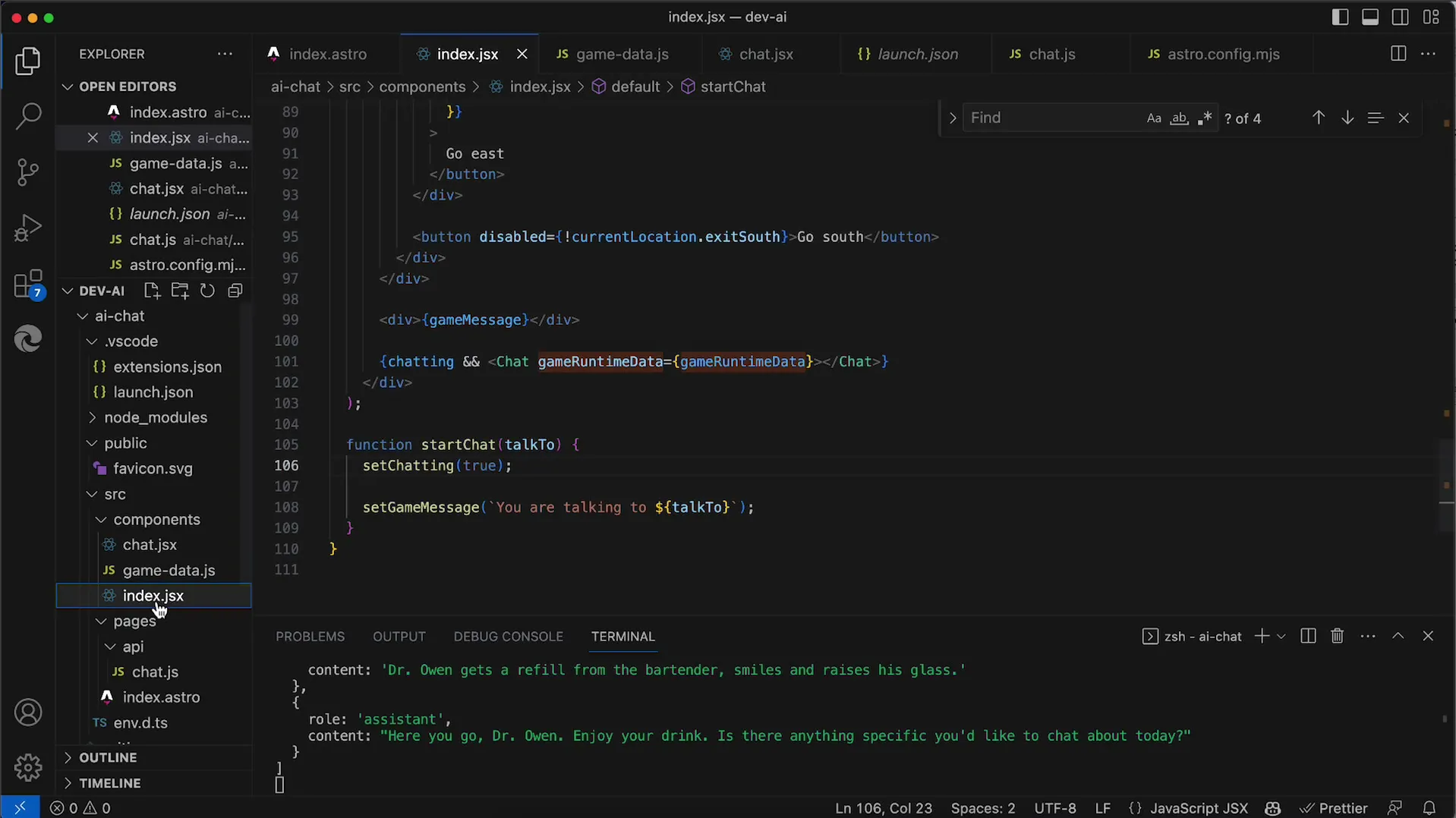Open the Manage gear icon
Viewport: 1456px width, 818px height.
pos(28,767)
